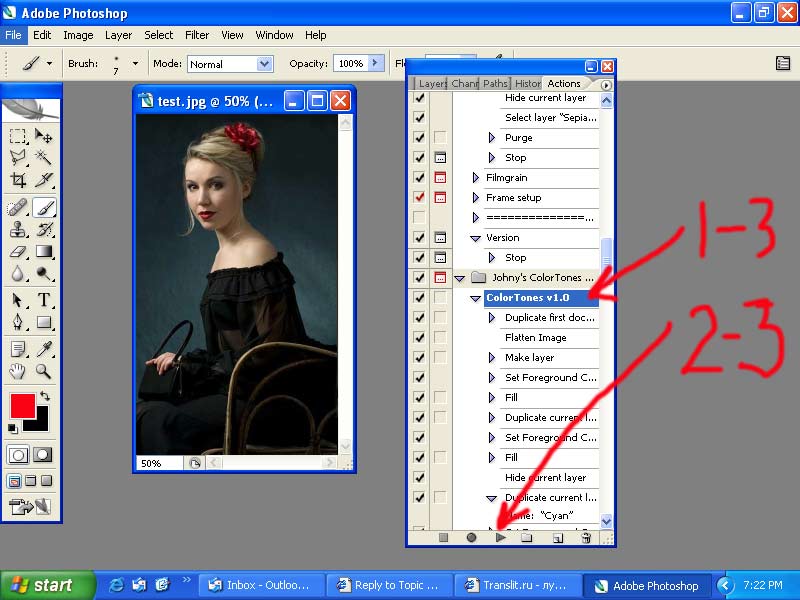Switch to full screen mode with menu bar
Screen dimensions: 800x600
pos(31,481)
